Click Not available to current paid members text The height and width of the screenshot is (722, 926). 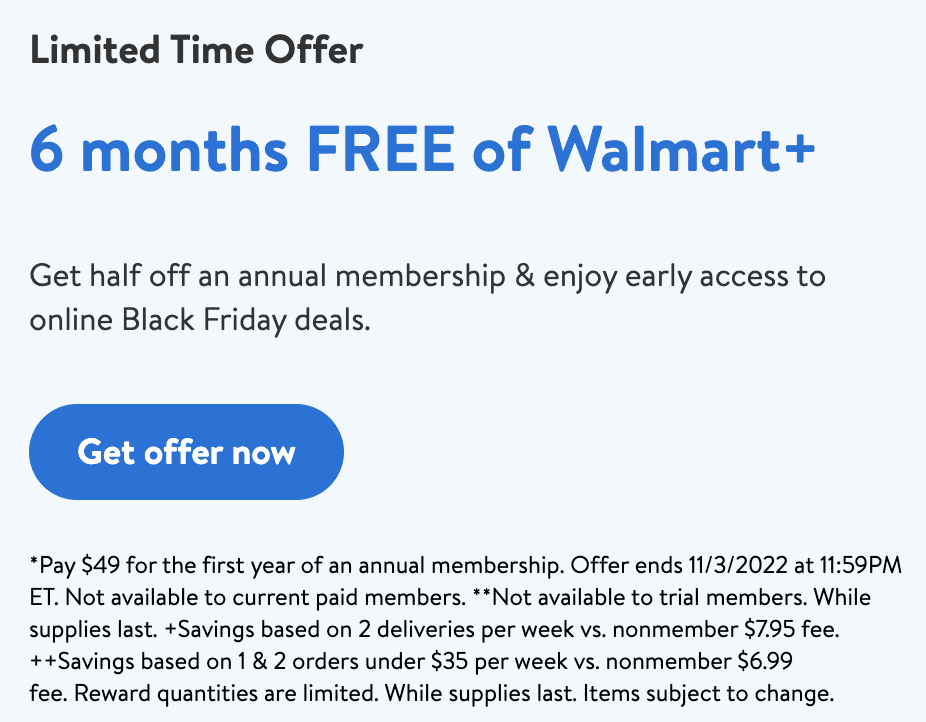click(x=266, y=597)
